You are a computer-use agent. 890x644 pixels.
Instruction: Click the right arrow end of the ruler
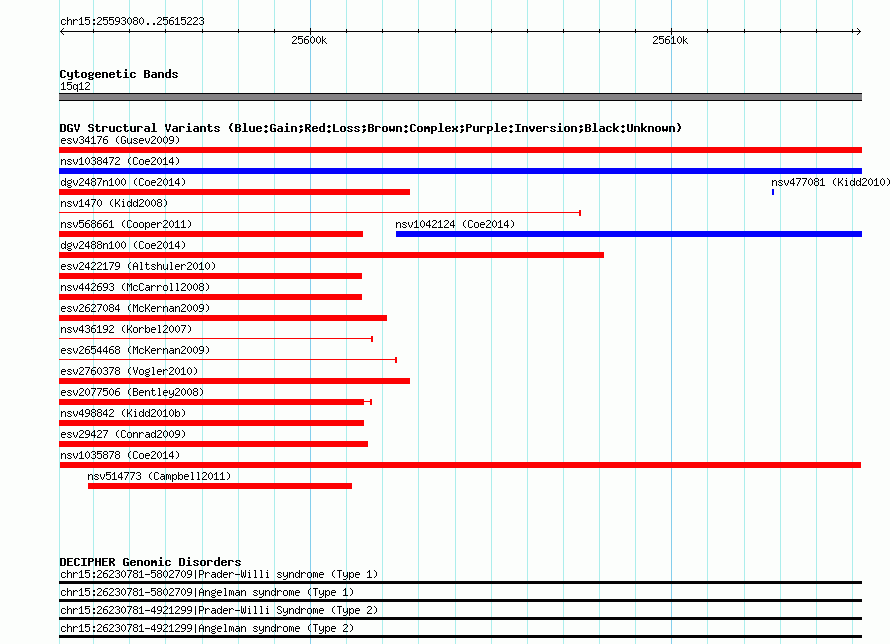point(858,32)
